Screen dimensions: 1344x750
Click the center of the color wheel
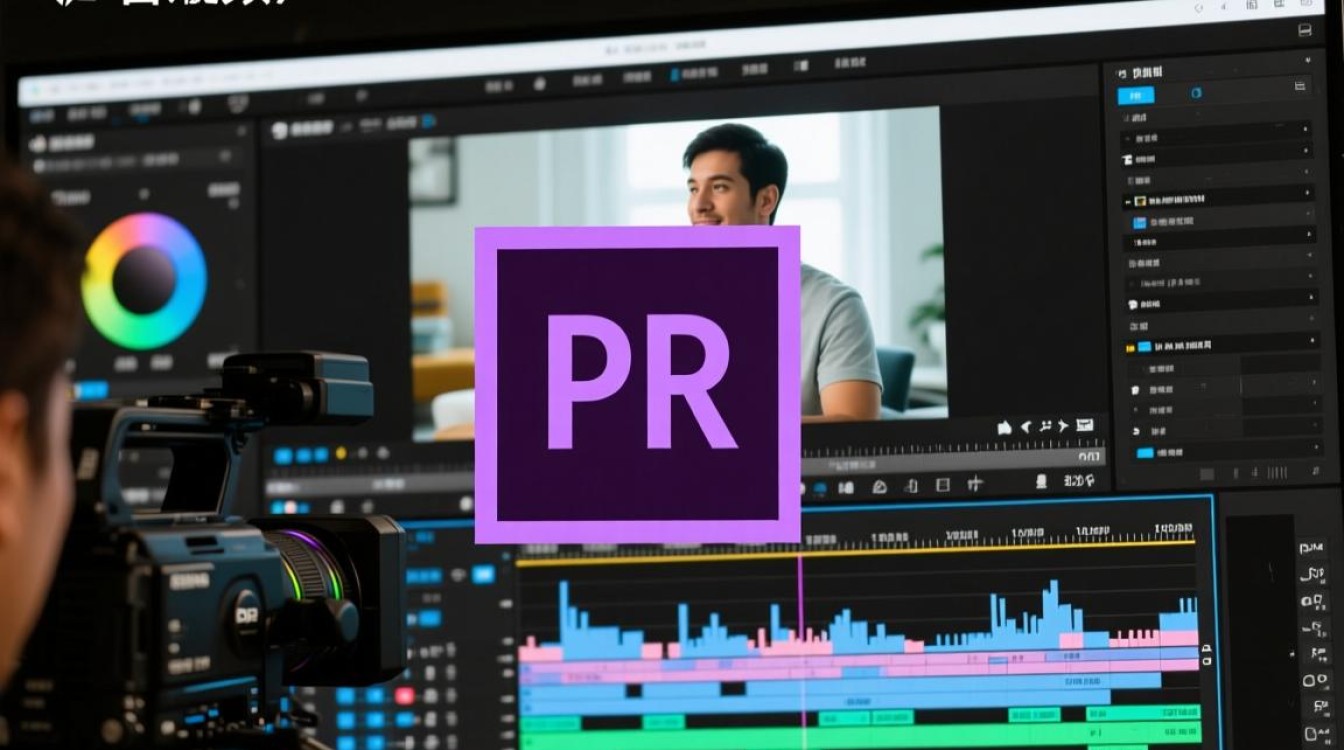tap(144, 281)
